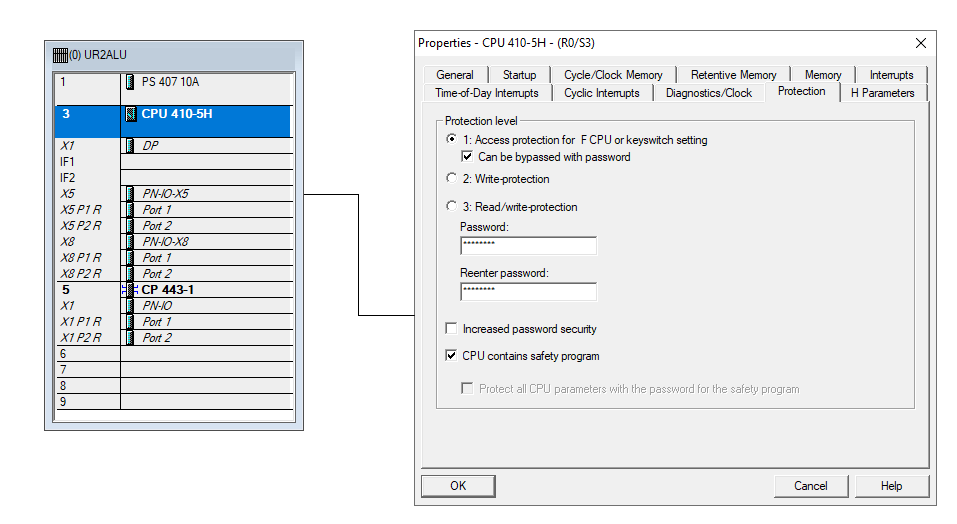Select protection level 1 radio button
The width and height of the screenshot is (957, 524).
coord(451,139)
